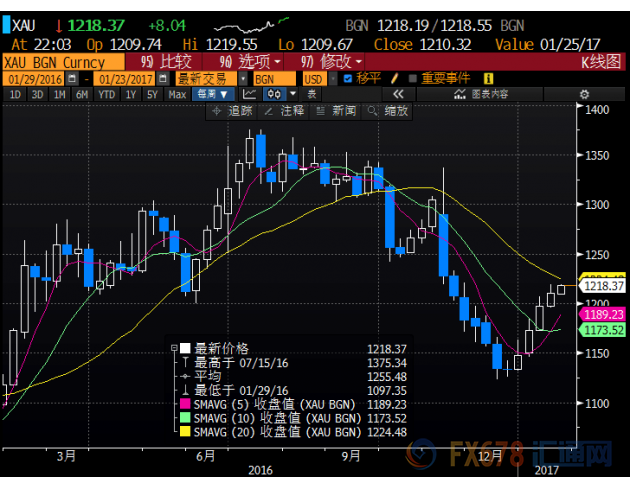630x490 pixels.
Task: Collapse the 最新价格 legend tree
Action: 174,348
